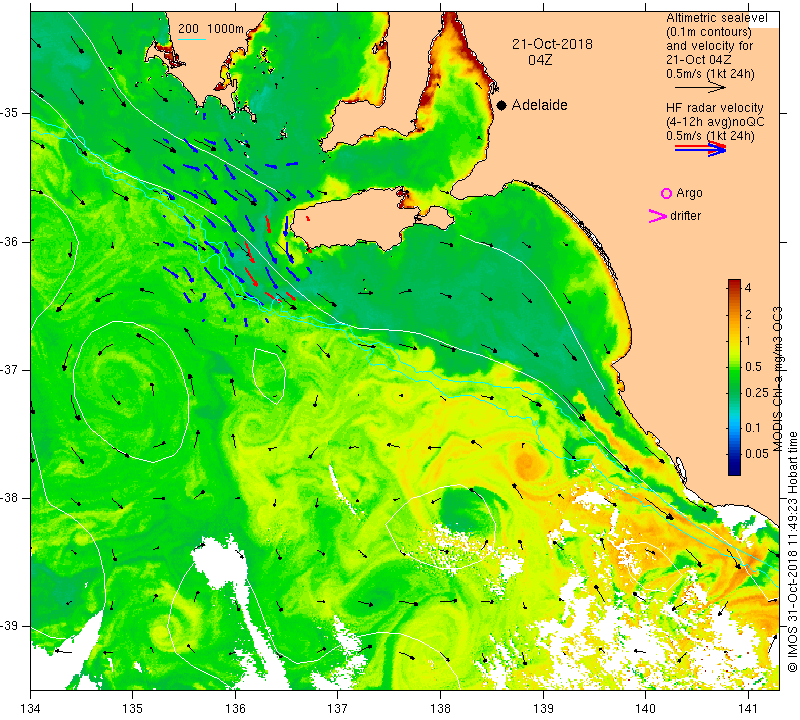Click the drifter legend label
The image size is (800, 720).
tap(685, 216)
